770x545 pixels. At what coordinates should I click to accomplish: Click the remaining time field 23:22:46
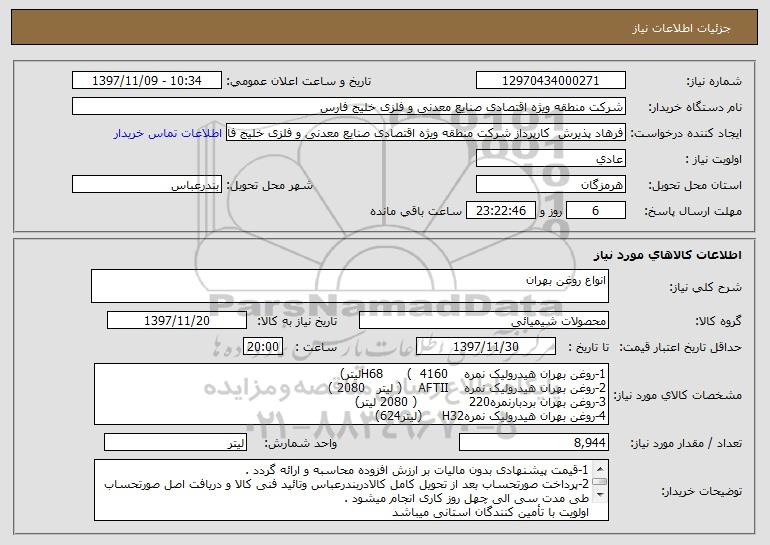click(x=500, y=211)
